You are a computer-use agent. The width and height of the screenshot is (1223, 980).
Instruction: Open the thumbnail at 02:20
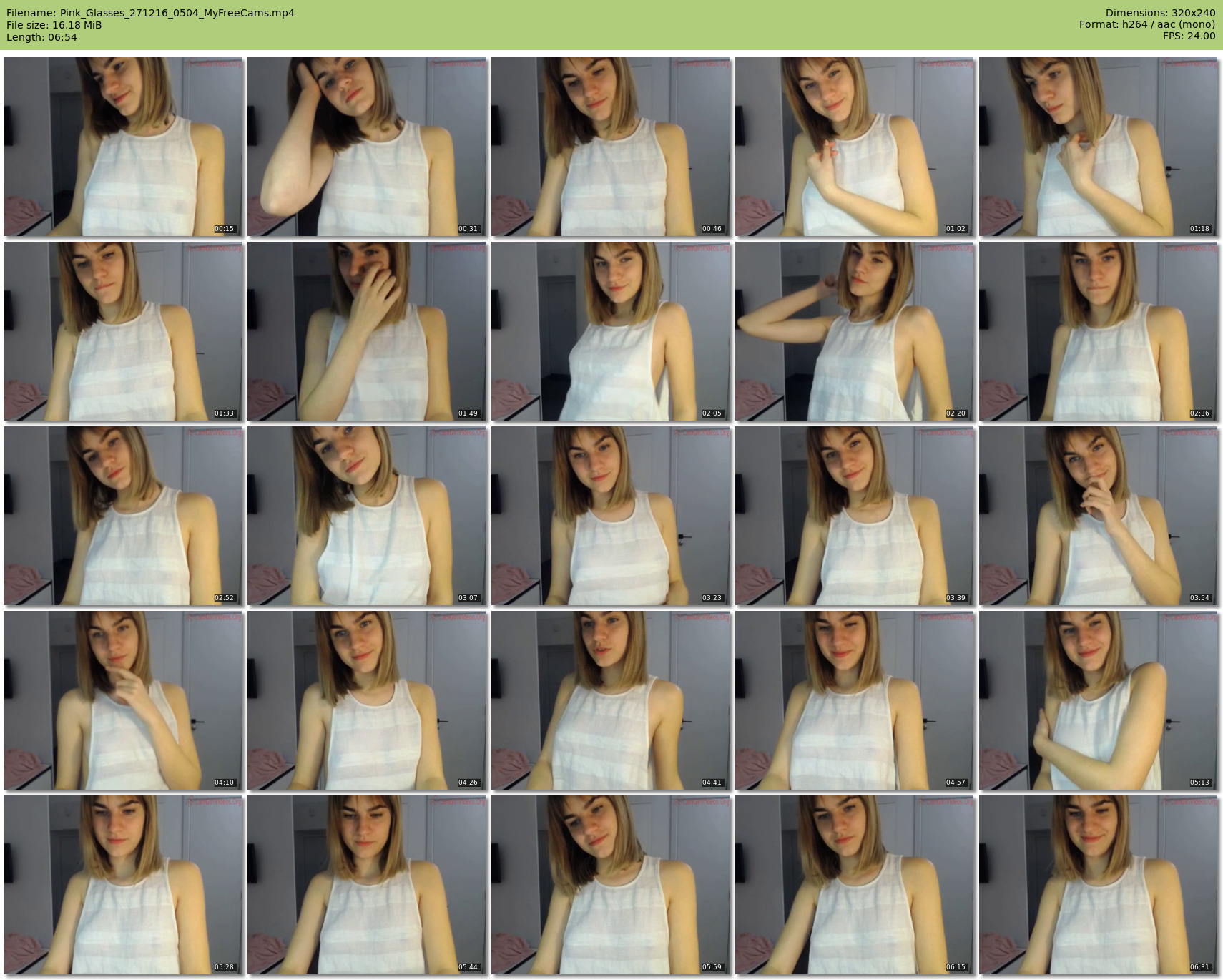[855, 331]
